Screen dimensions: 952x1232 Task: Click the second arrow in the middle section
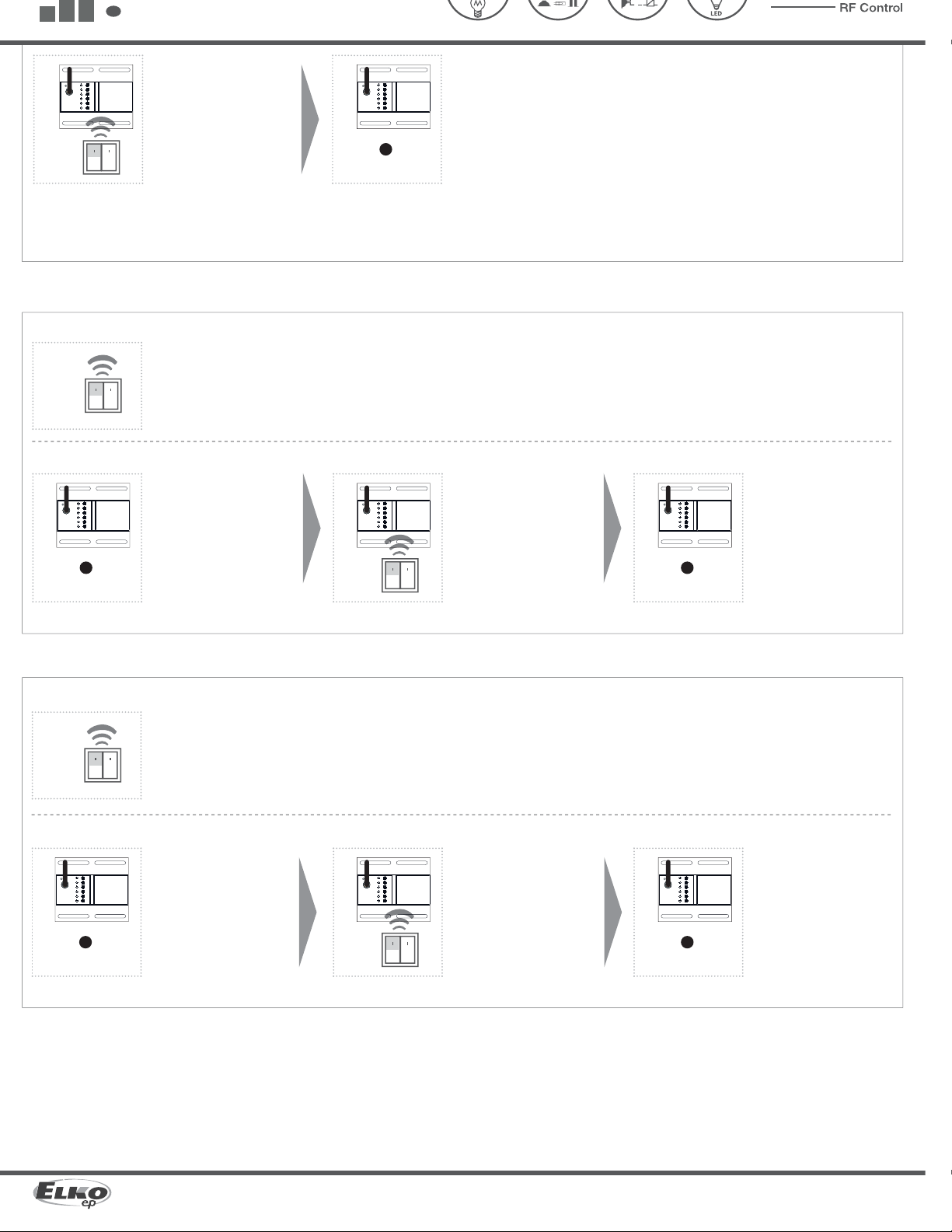click(612, 529)
